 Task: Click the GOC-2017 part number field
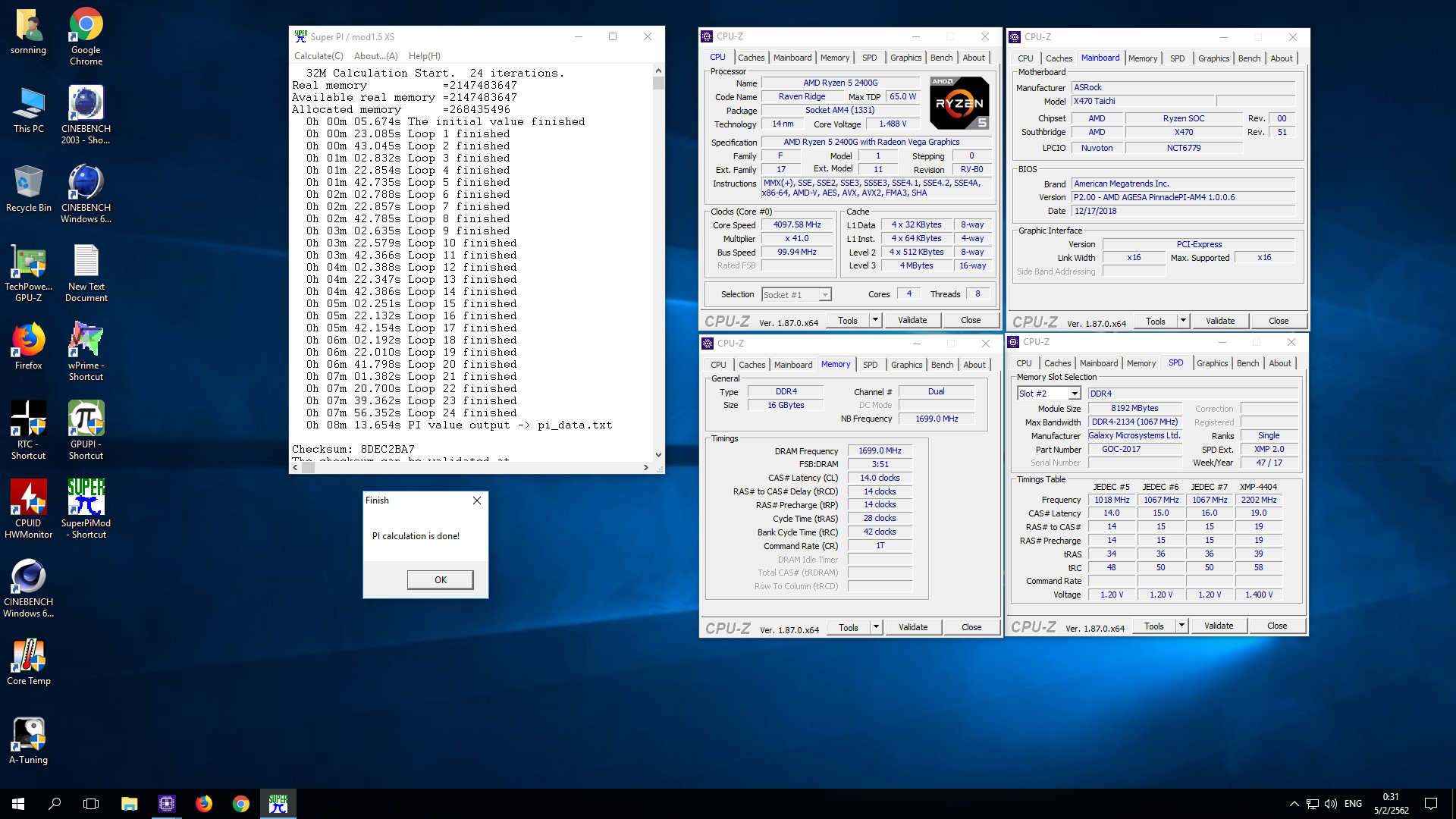click(1135, 449)
